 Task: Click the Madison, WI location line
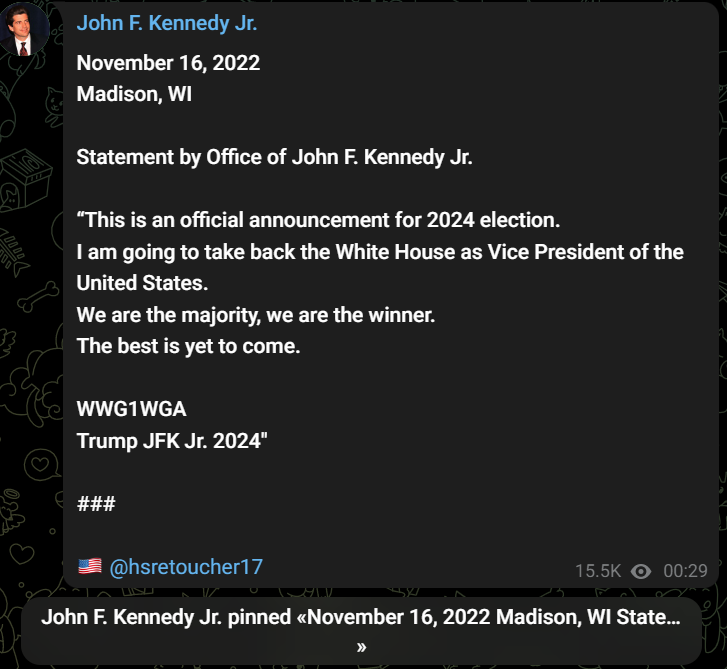coord(134,94)
